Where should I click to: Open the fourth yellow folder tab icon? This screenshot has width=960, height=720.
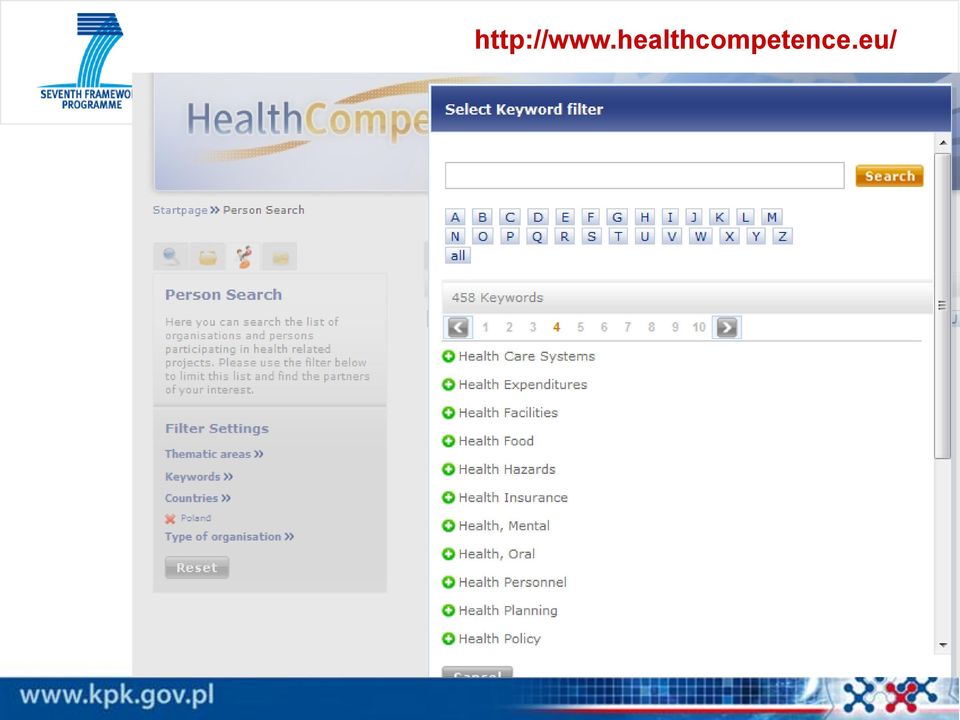point(280,256)
